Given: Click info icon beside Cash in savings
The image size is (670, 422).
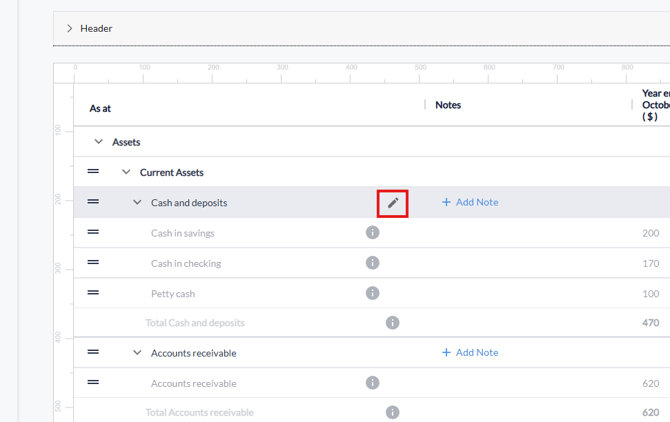Looking at the screenshot, I should point(372,233).
